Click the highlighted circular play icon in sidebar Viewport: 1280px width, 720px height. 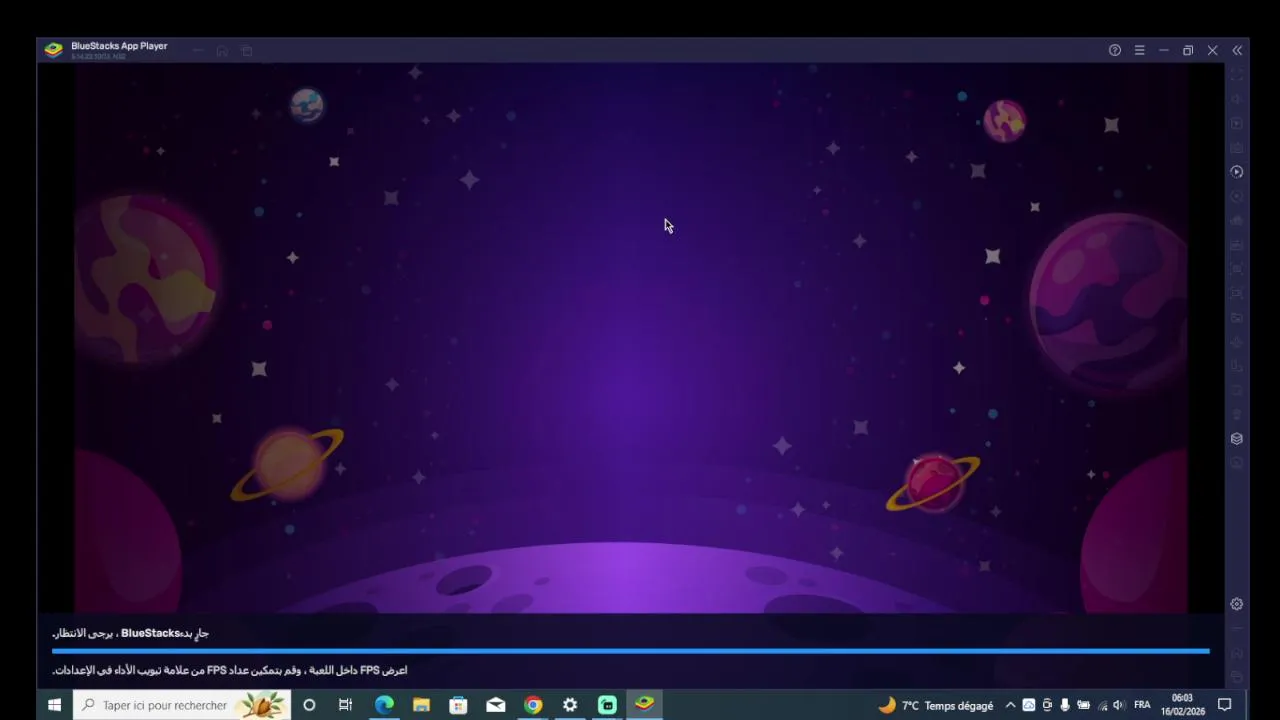[x=1237, y=172]
